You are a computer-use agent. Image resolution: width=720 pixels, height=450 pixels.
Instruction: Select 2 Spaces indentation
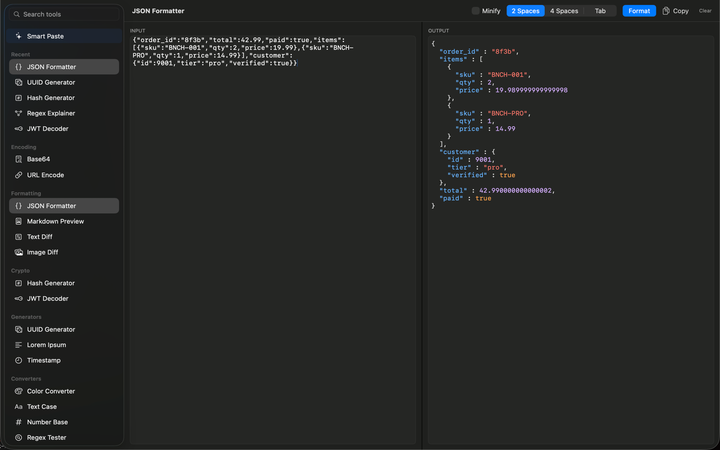[x=525, y=11]
